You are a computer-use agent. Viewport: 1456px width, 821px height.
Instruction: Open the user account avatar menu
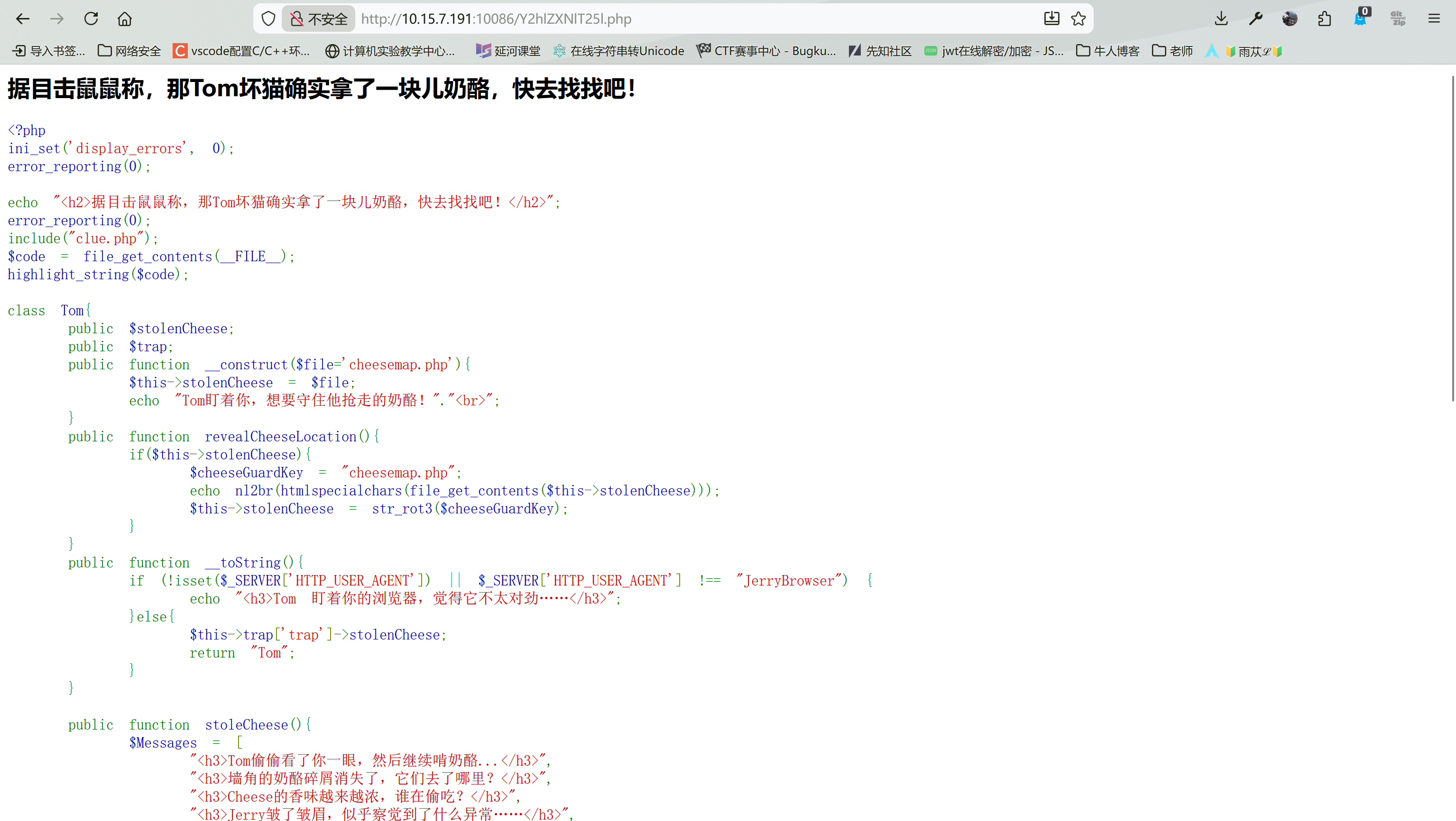1290,18
